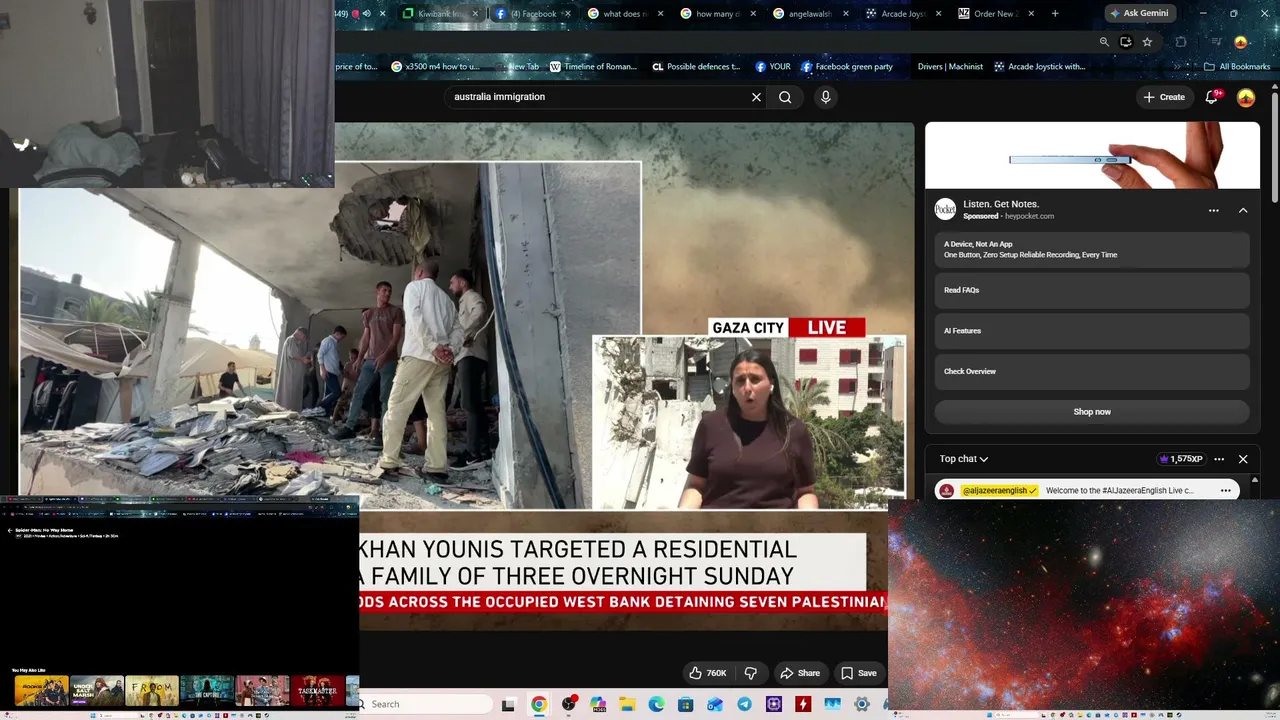Viewport: 1280px width, 720px height.
Task: Click the Ask Gemini button
Action: [x=1139, y=14]
